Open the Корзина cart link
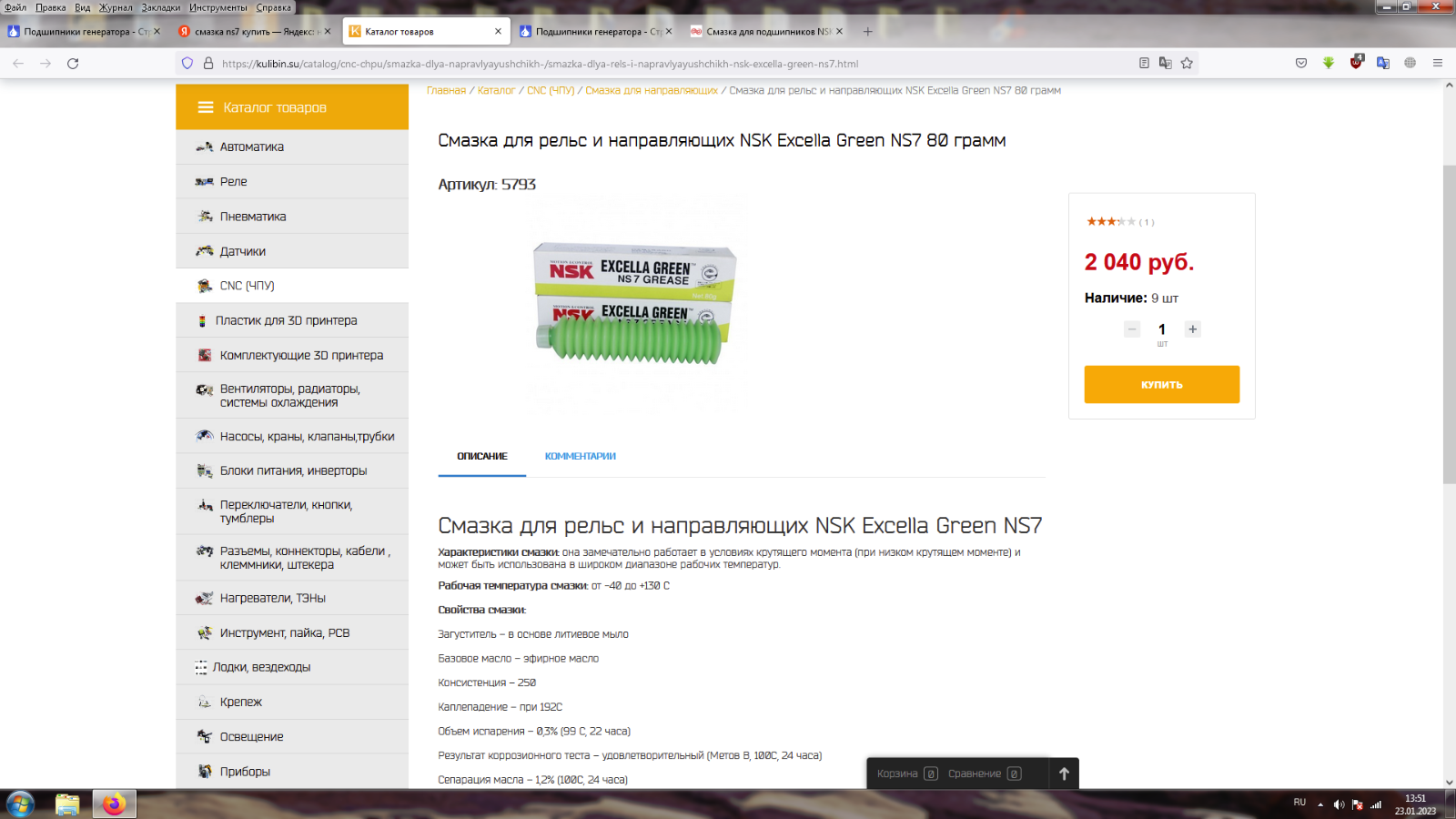Image resolution: width=1456 pixels, height=819 pixels. [x=907, y=773]
